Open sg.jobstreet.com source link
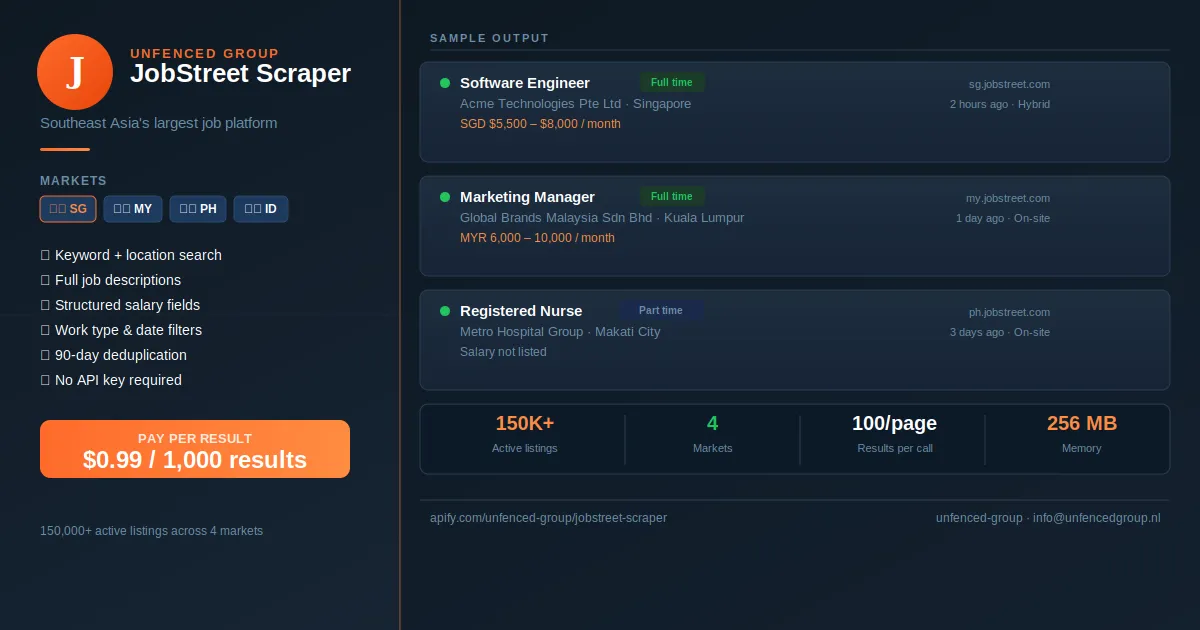 pyautogui.click(x=1009, y=84)
